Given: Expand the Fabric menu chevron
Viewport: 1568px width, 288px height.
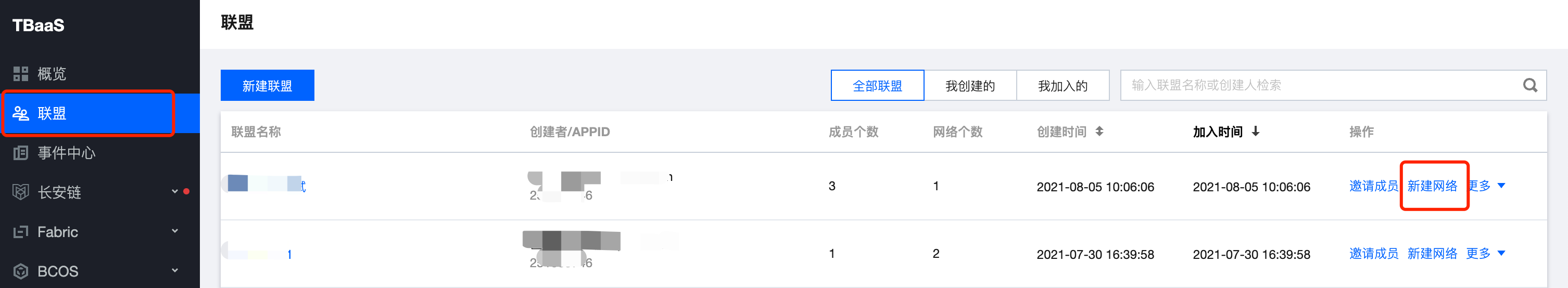Looking at the screenshot, I should click(175, 231).
